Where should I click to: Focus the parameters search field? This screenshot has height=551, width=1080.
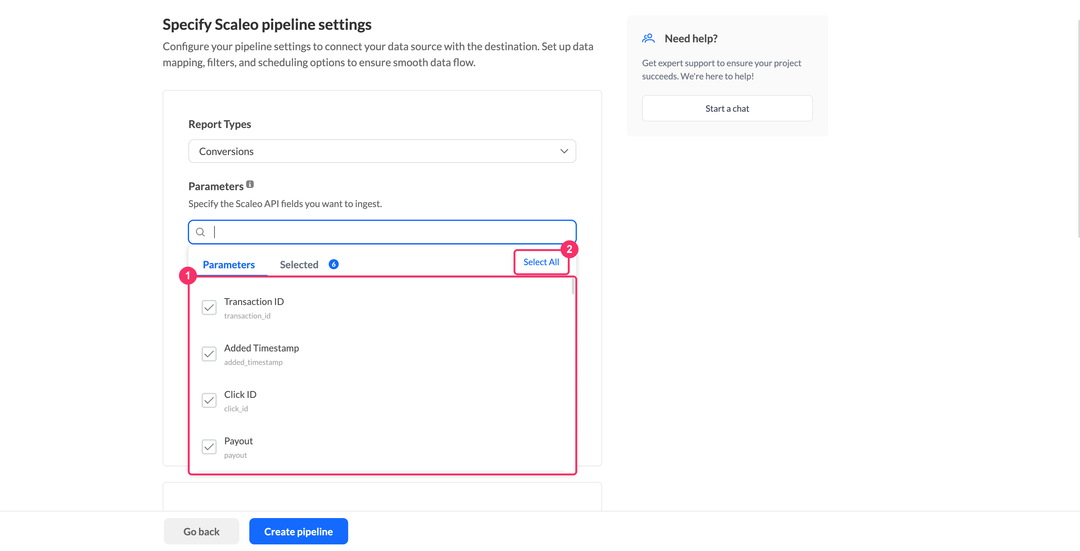tap(382, 232)
